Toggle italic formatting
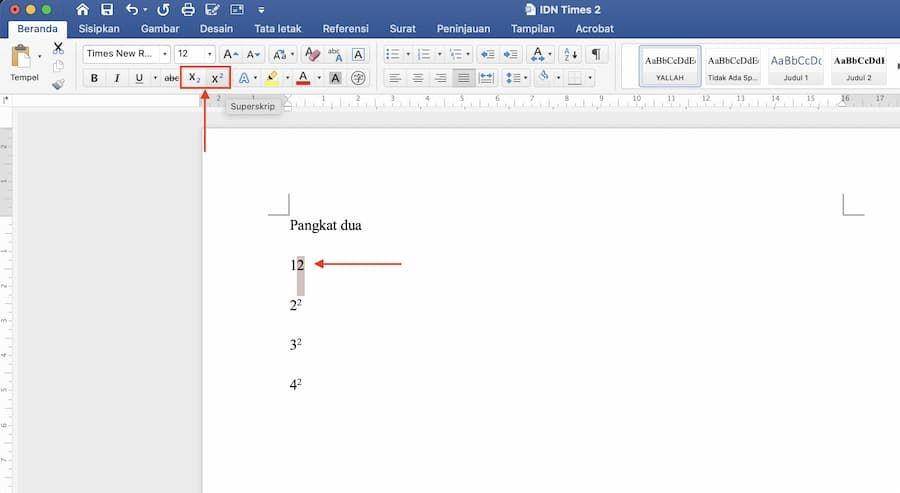This screenshot has height=493, width=900. coord(117,78)
